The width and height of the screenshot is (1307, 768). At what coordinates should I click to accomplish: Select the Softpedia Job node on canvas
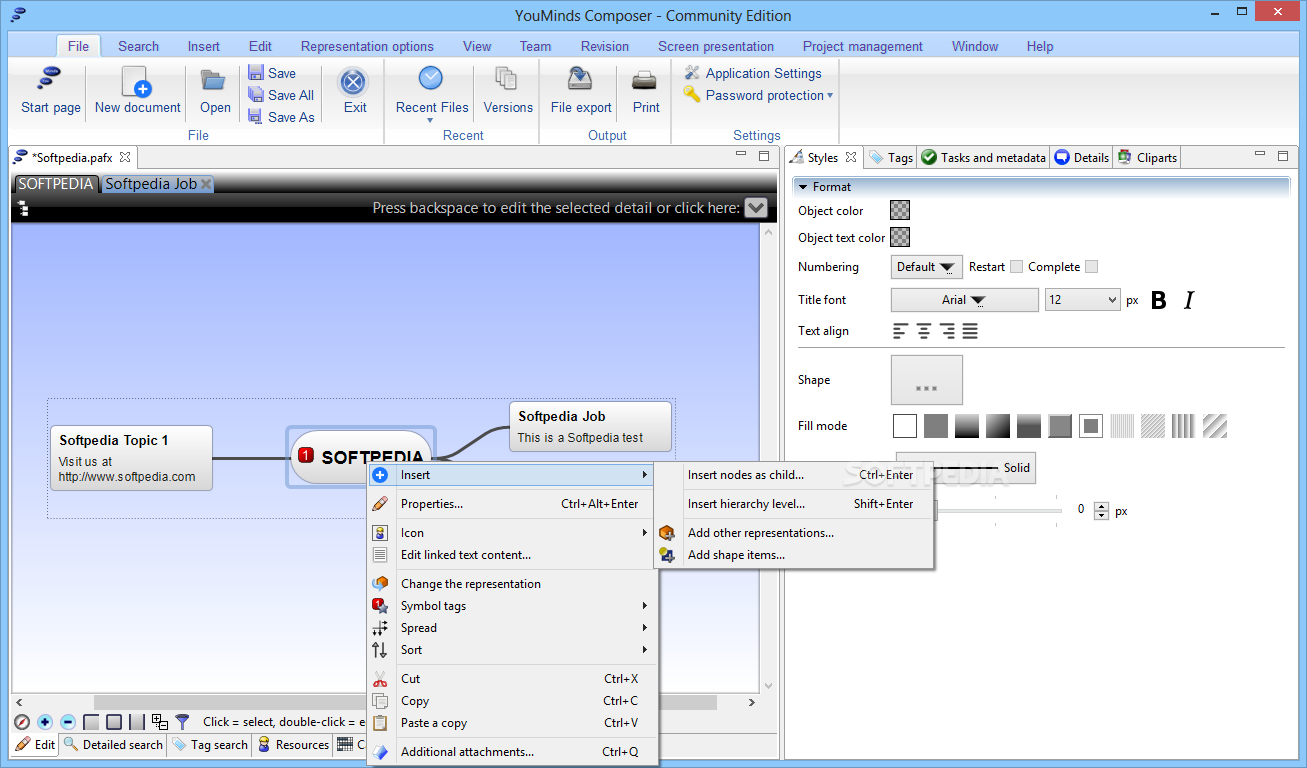(591, 426)
